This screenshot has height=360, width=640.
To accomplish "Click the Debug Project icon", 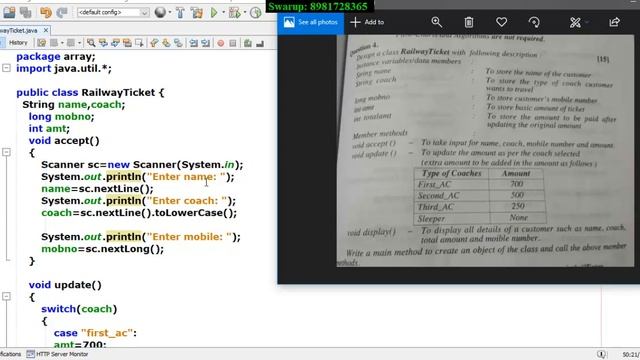I will point(235,12).
